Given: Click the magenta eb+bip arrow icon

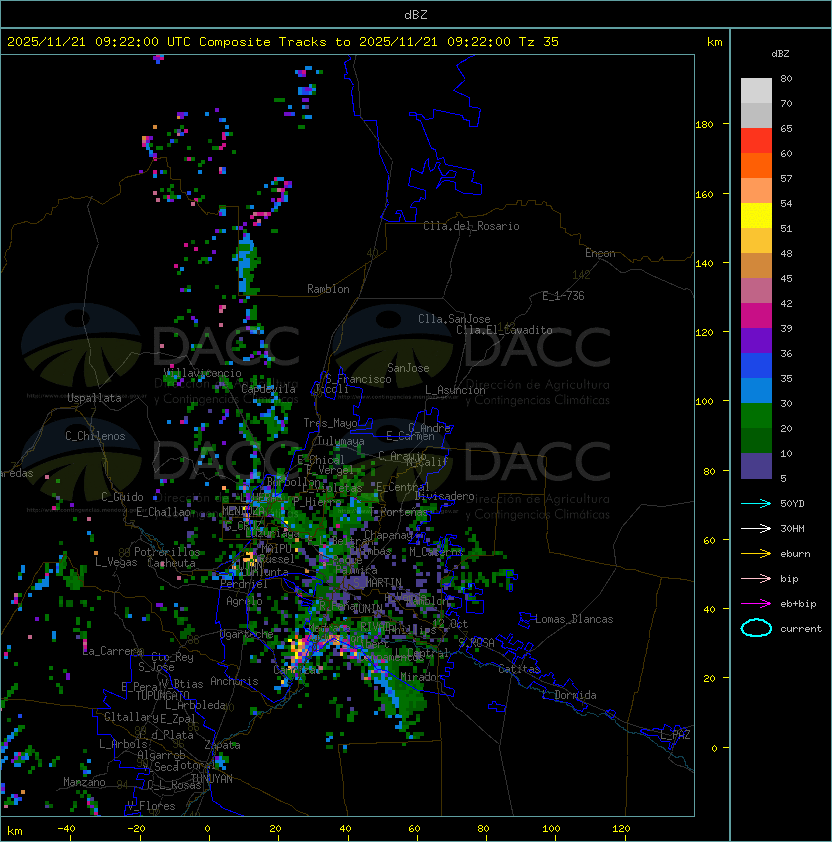Looking at the screenshot, I should tap(756, 604).
